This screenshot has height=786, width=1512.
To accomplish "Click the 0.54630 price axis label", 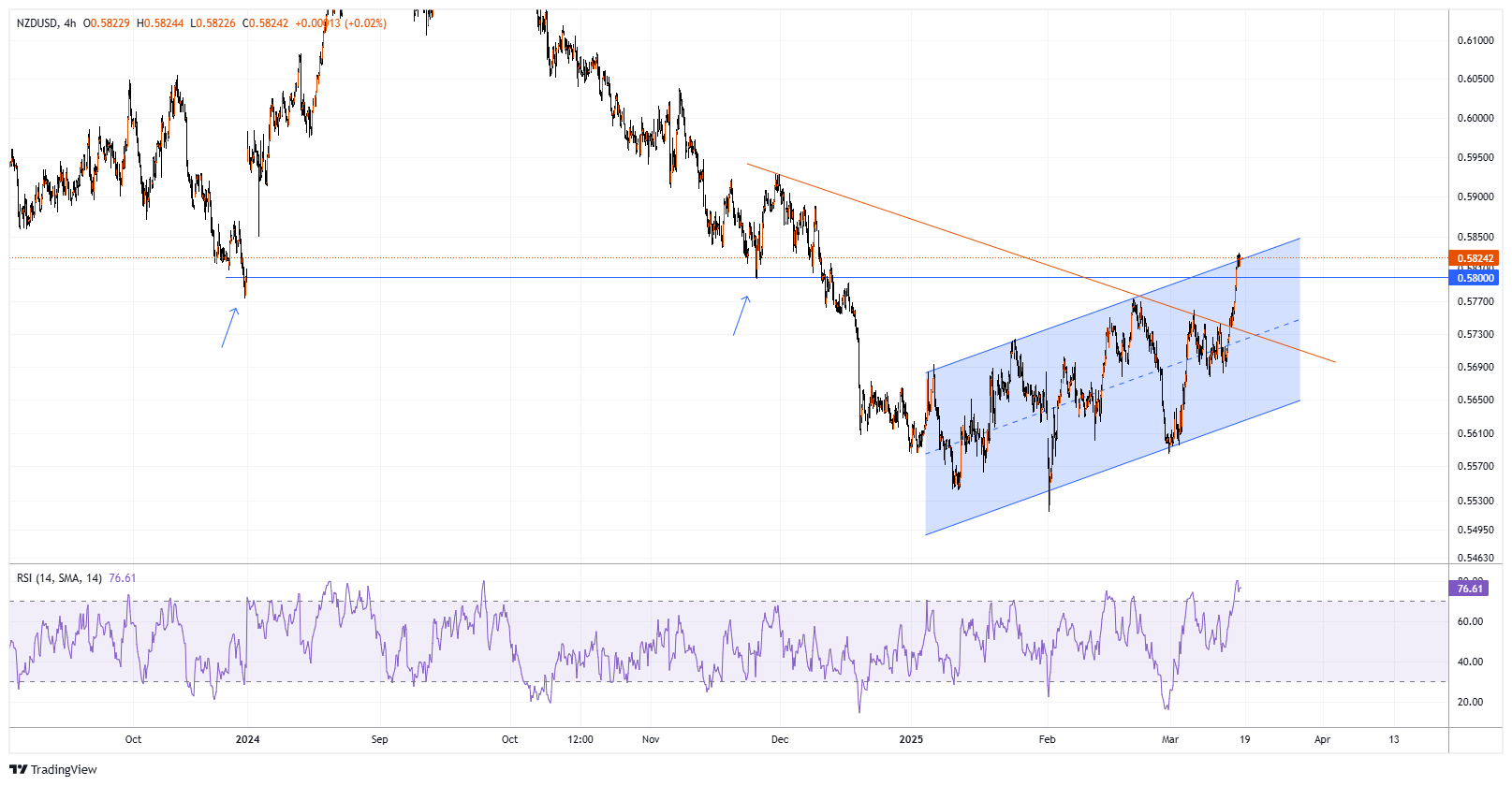I will [x=1475, y=558].
